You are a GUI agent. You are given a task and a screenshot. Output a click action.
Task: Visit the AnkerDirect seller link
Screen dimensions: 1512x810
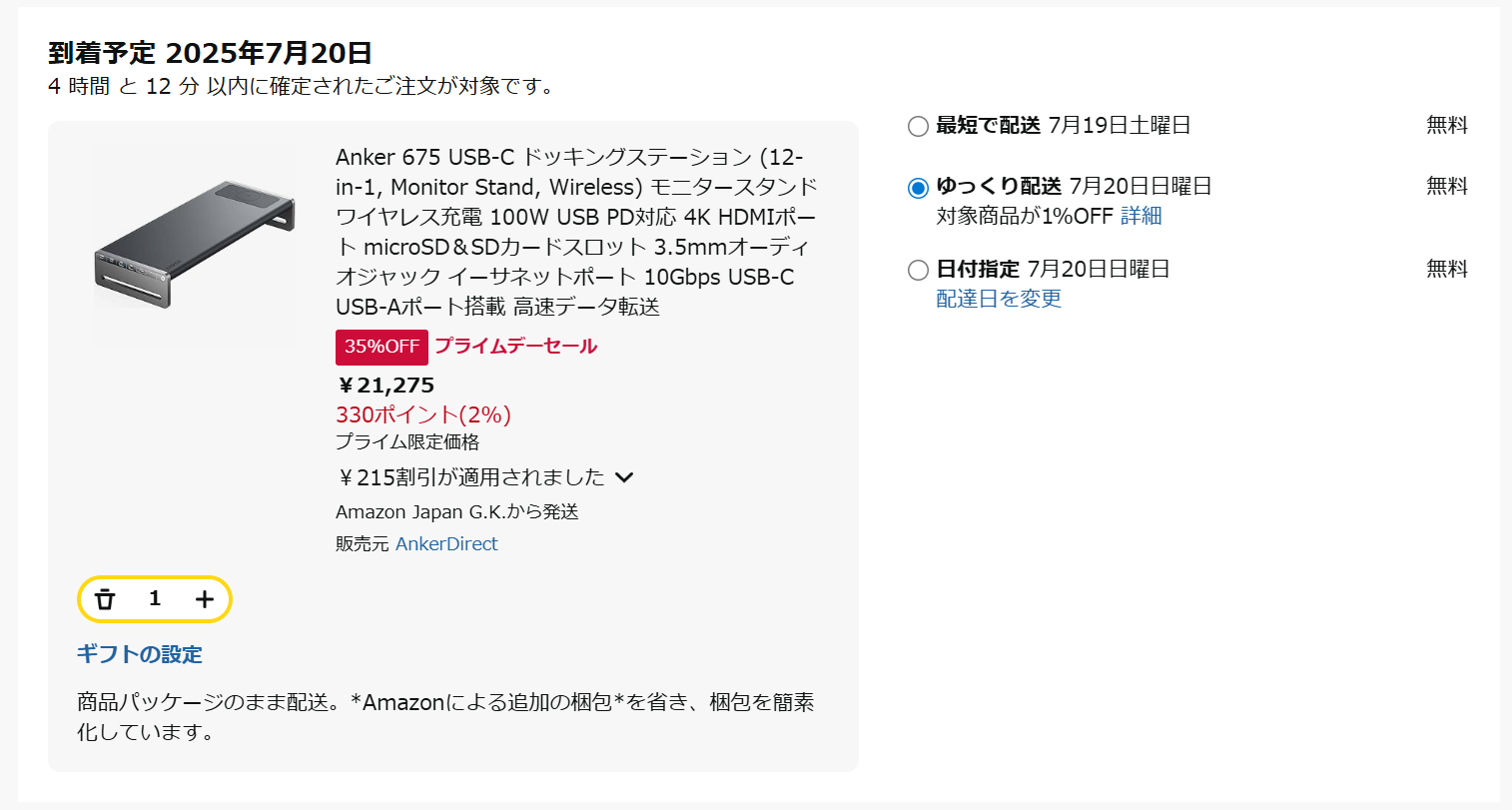coord(446,544)
